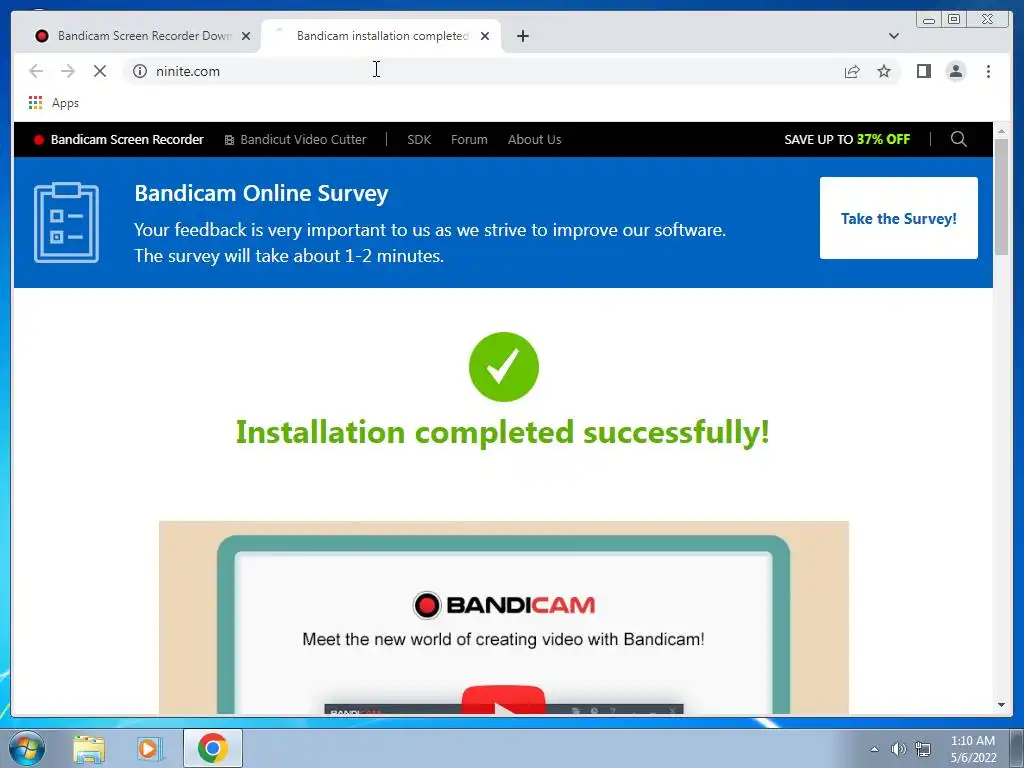This screenshot has width=1024, height=768.
Task: Click the survey clipboard icon
Action: (67, 223)
